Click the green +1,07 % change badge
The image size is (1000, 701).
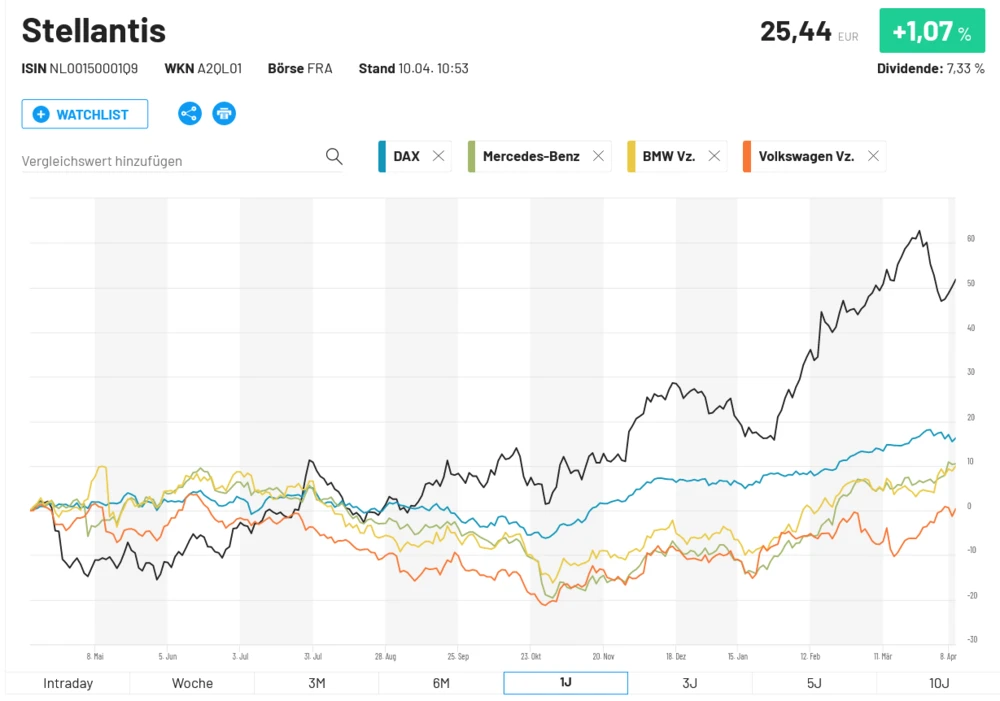click(x=932, y=31)
